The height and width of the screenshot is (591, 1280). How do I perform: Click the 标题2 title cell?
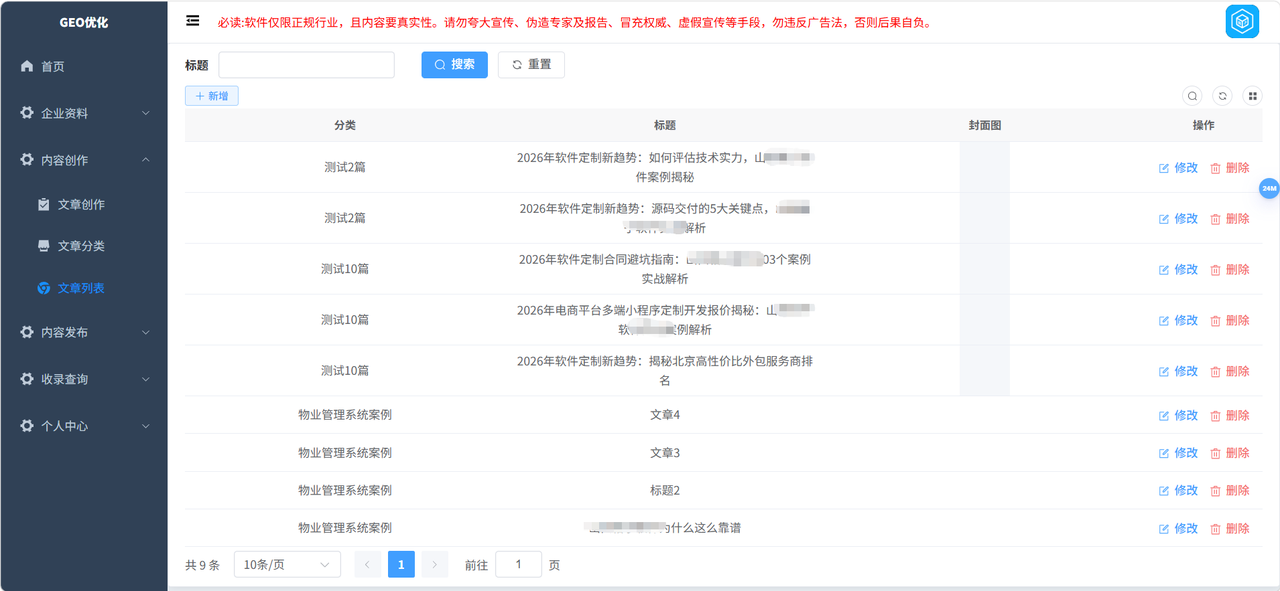[x=665, y=491]
